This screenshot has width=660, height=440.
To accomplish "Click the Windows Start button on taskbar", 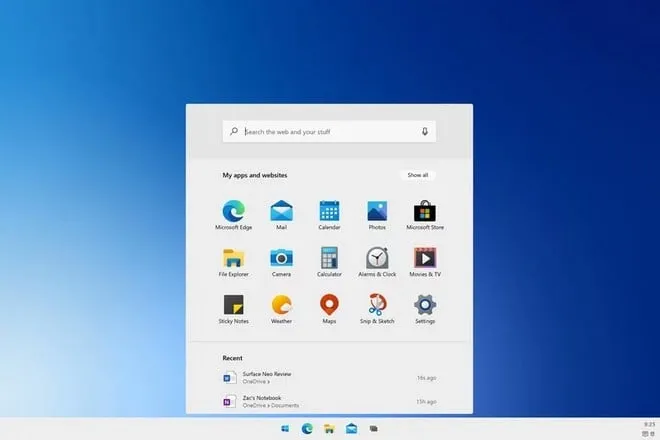I will pos(285,428).
